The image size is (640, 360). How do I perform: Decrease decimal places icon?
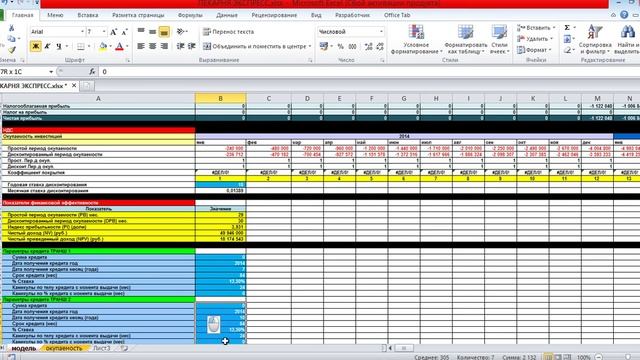380,46
